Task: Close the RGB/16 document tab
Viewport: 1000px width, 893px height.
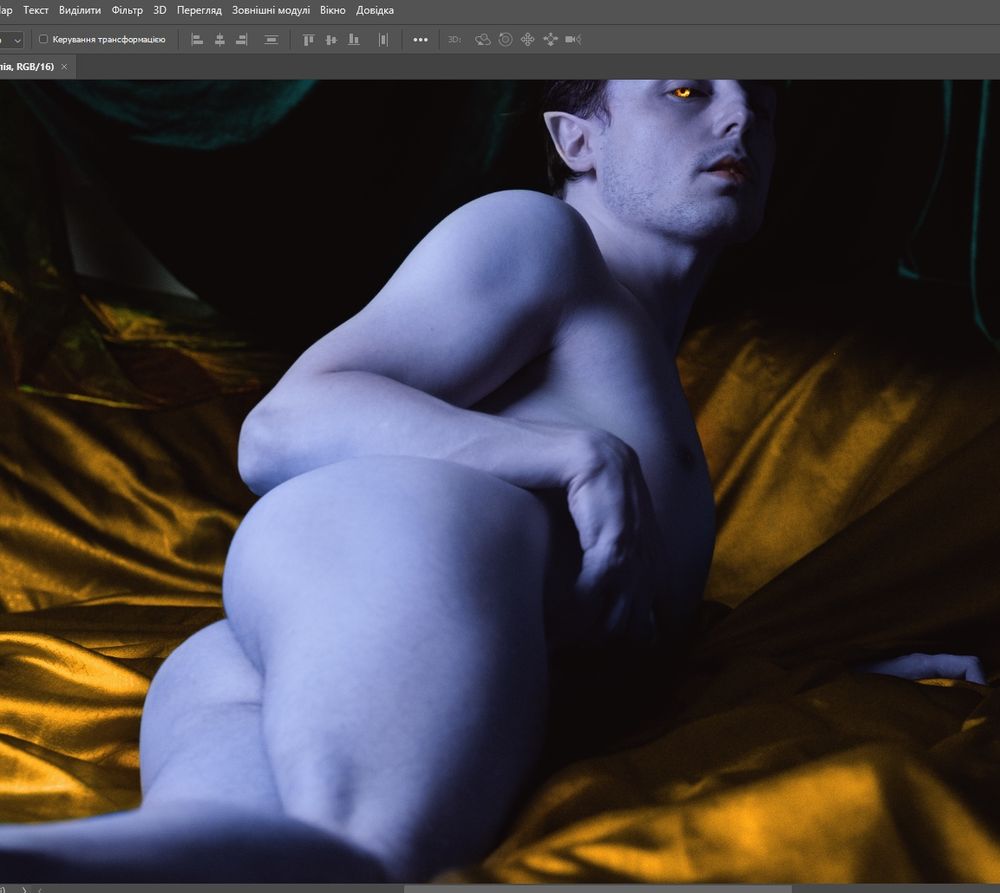Action: 64,66
